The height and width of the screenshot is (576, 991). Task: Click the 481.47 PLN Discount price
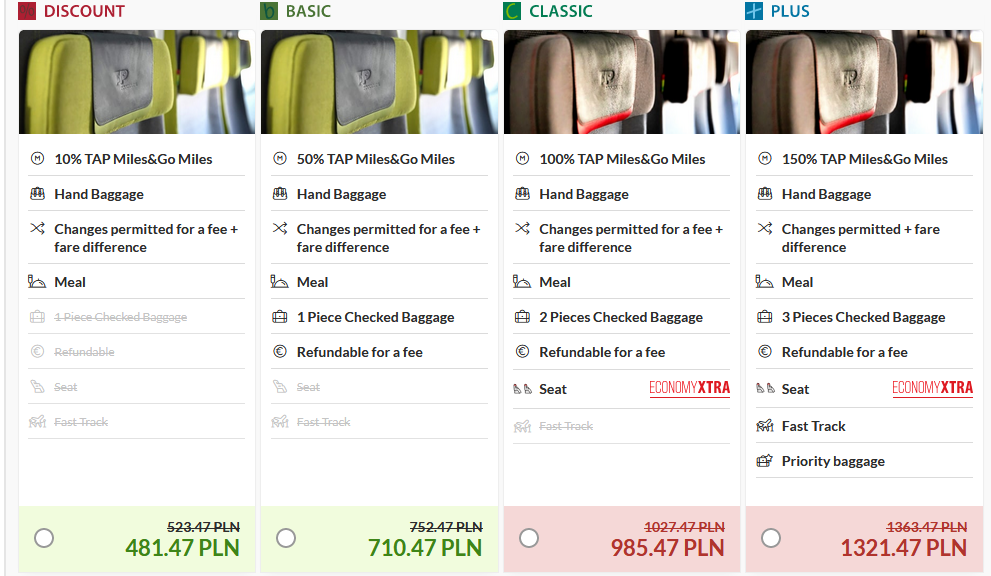[183, 548]
